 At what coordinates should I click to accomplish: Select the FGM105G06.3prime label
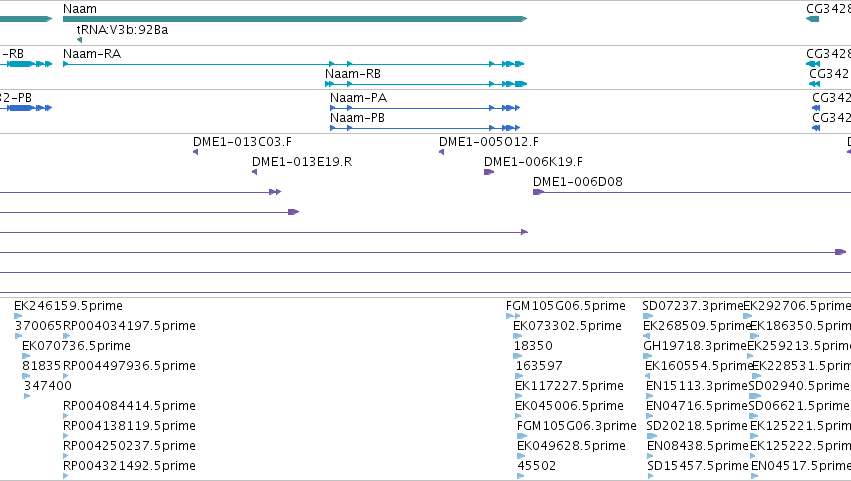click(576, 426)
